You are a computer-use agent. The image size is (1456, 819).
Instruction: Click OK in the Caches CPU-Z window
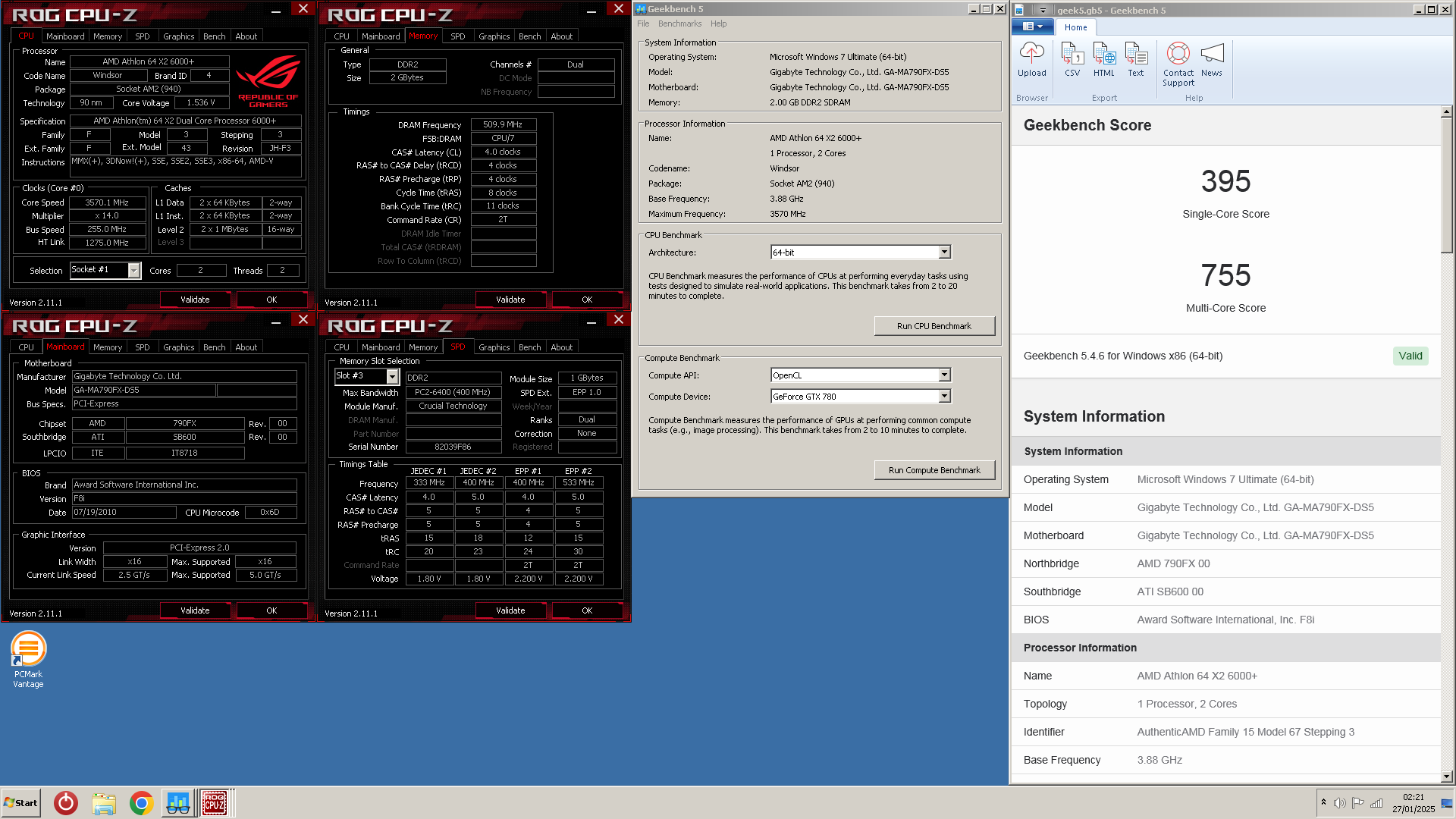[271, 300]
